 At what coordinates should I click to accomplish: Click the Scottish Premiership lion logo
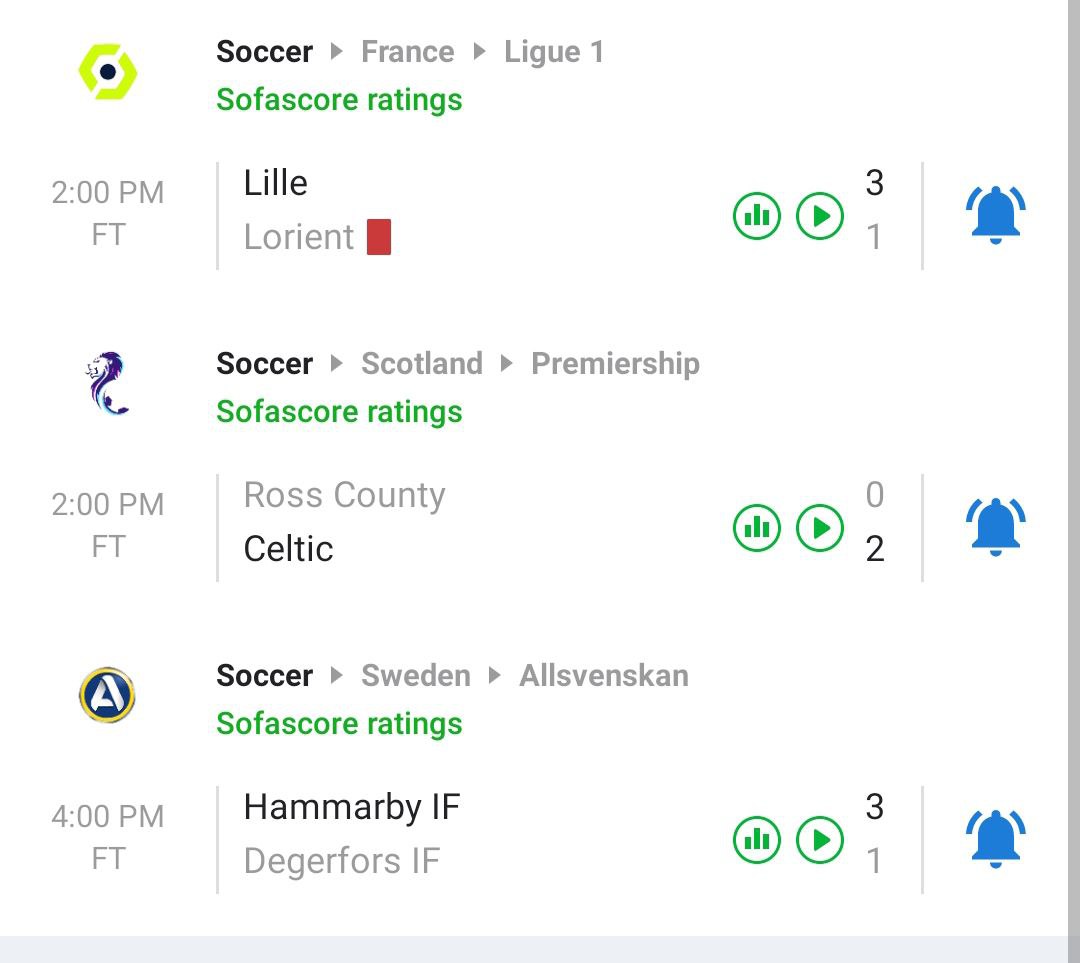(x=108, y=383)
